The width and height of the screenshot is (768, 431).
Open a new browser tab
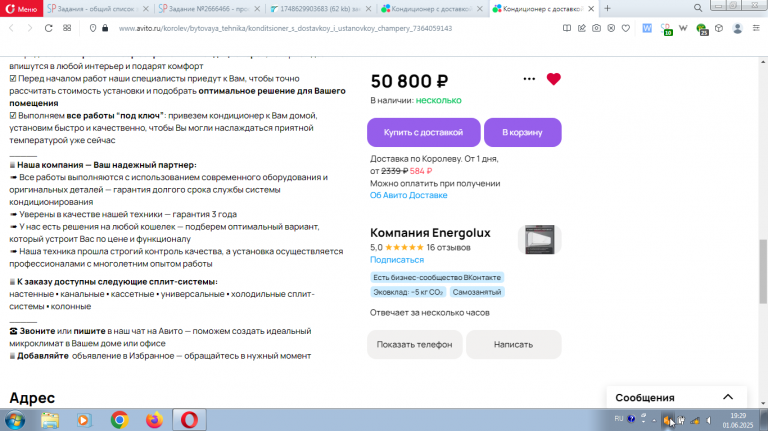(607, 8)
